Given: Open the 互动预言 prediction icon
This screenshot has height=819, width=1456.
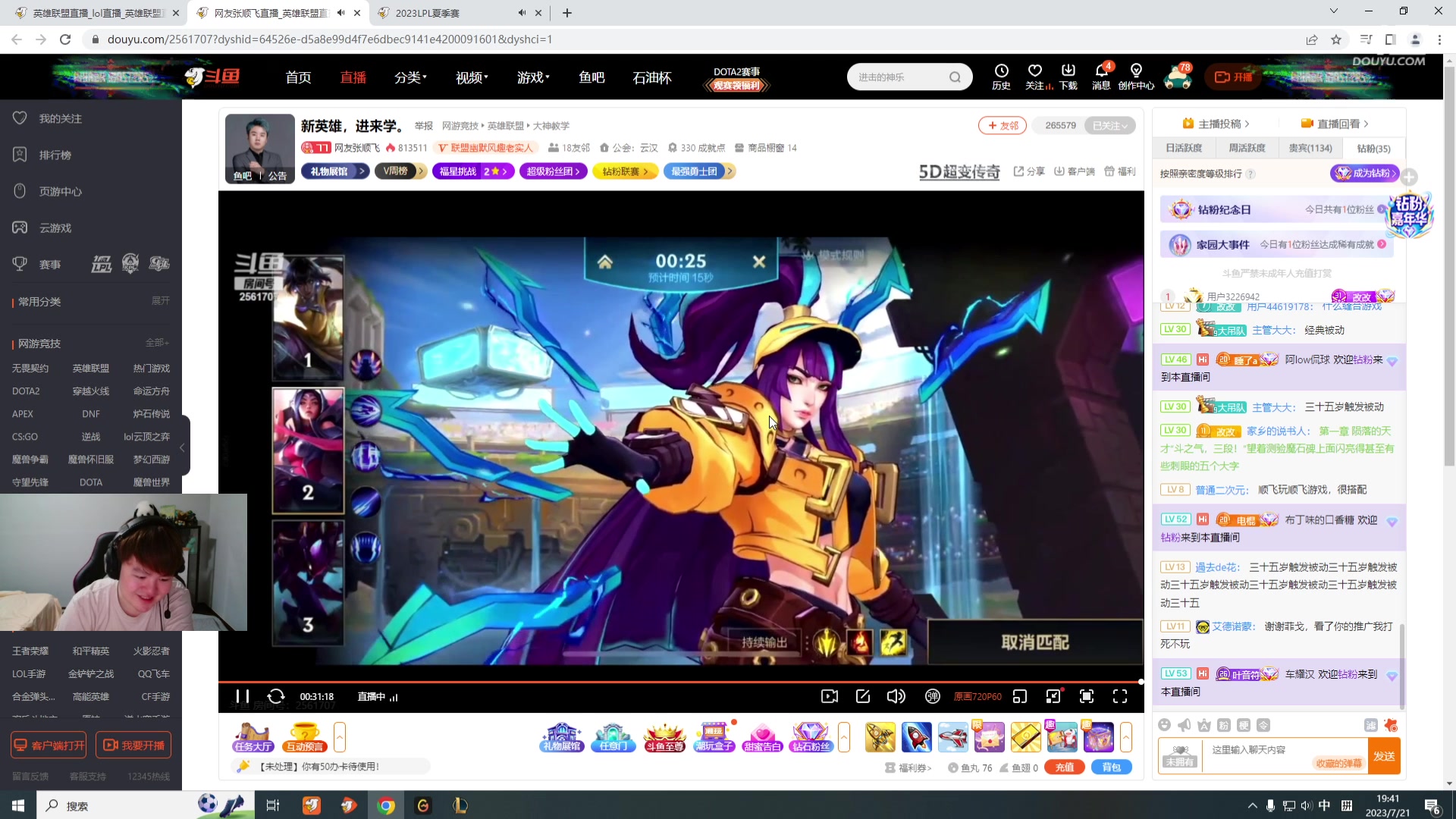Looking at the screenshot, I should coord(305,737).
